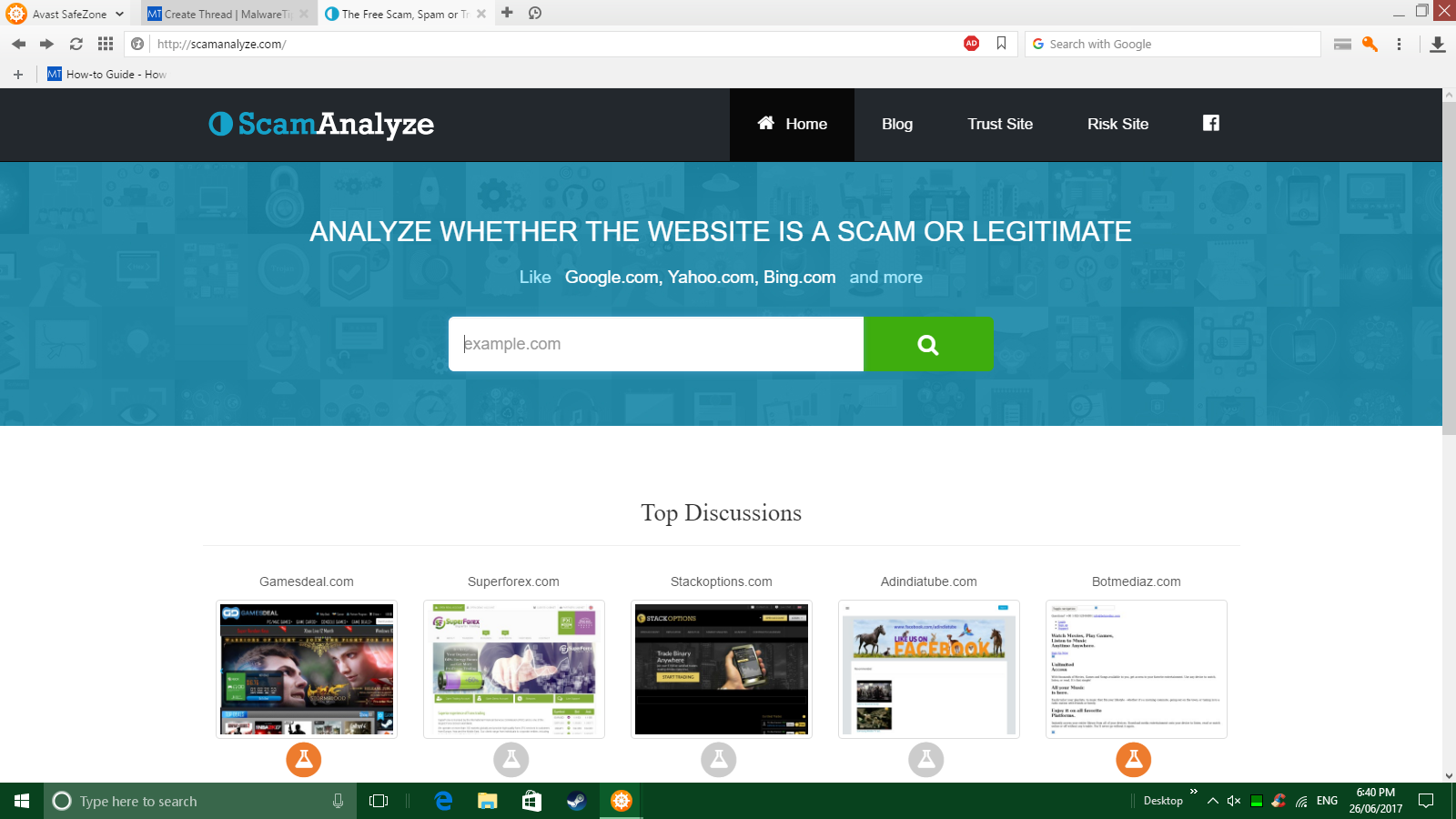Screen dimensions: 1456x819
Task: Open a new browser tab
Action: (x=507, y=13)
